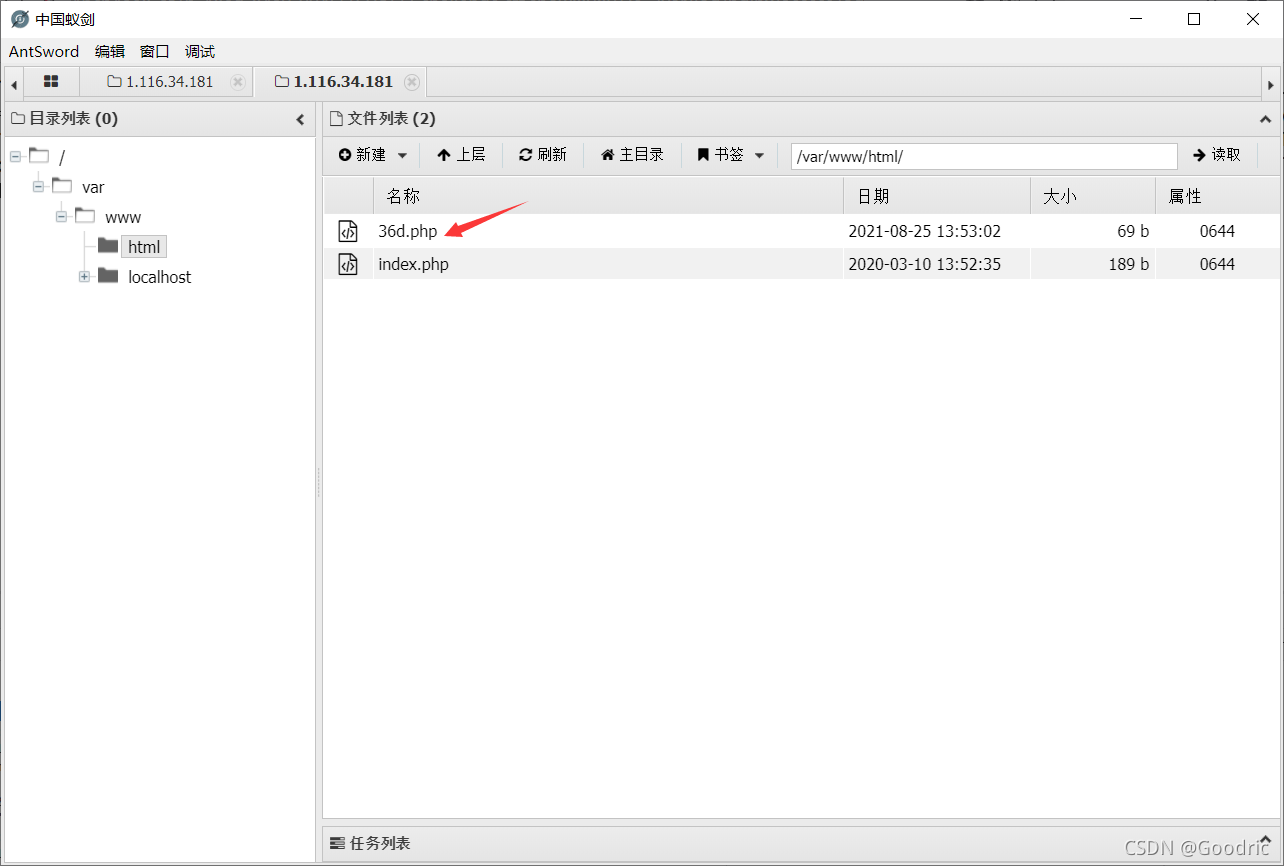Screen dimensions: 1284x866
Task: Close the first 1.116.34.181 tab
Action: pos(238,82)
